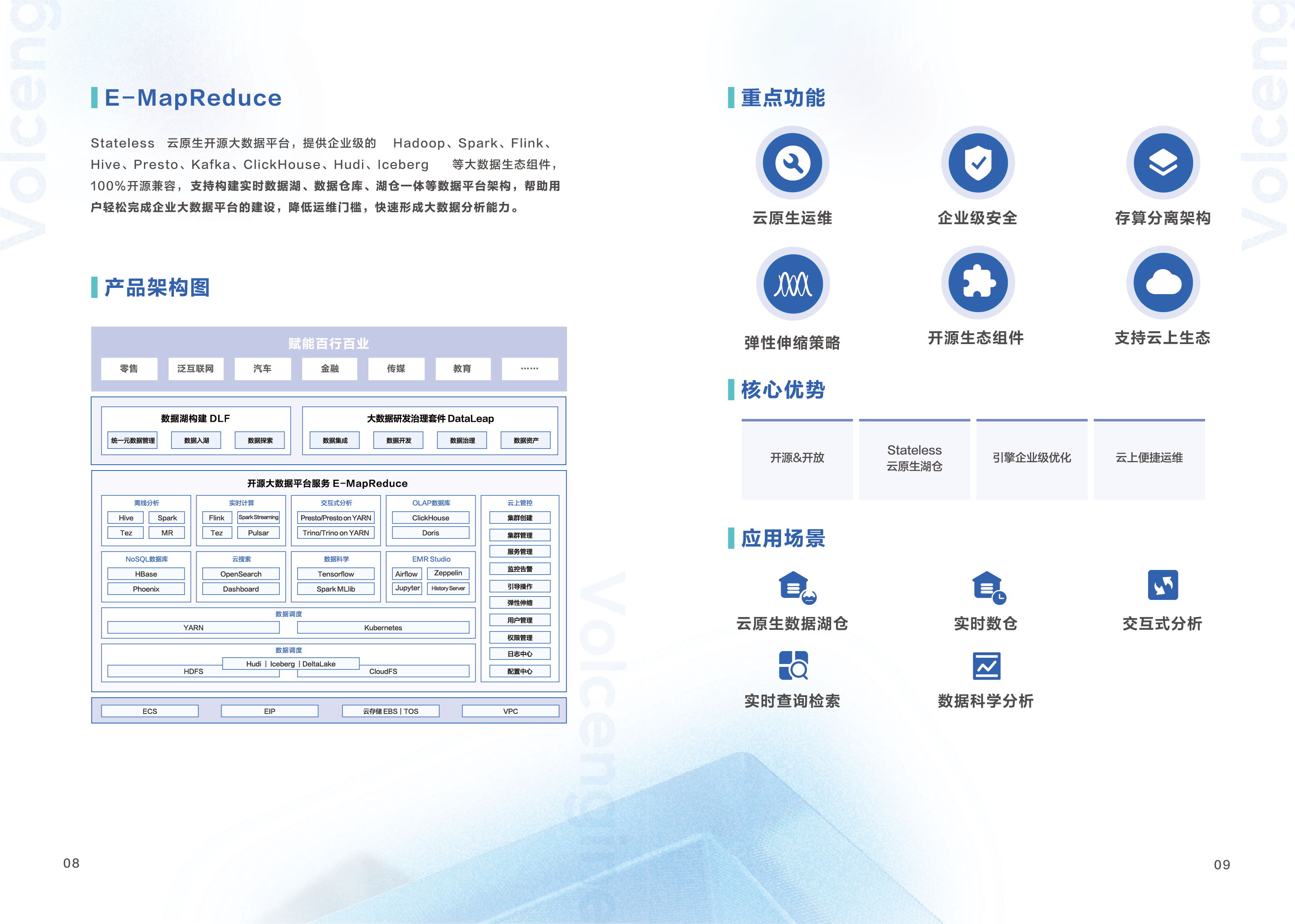This screenshot has height=924, width=1295.
Task: Click the 实时数仓 warehouse clock icon
Action: [x=989, y=587]
